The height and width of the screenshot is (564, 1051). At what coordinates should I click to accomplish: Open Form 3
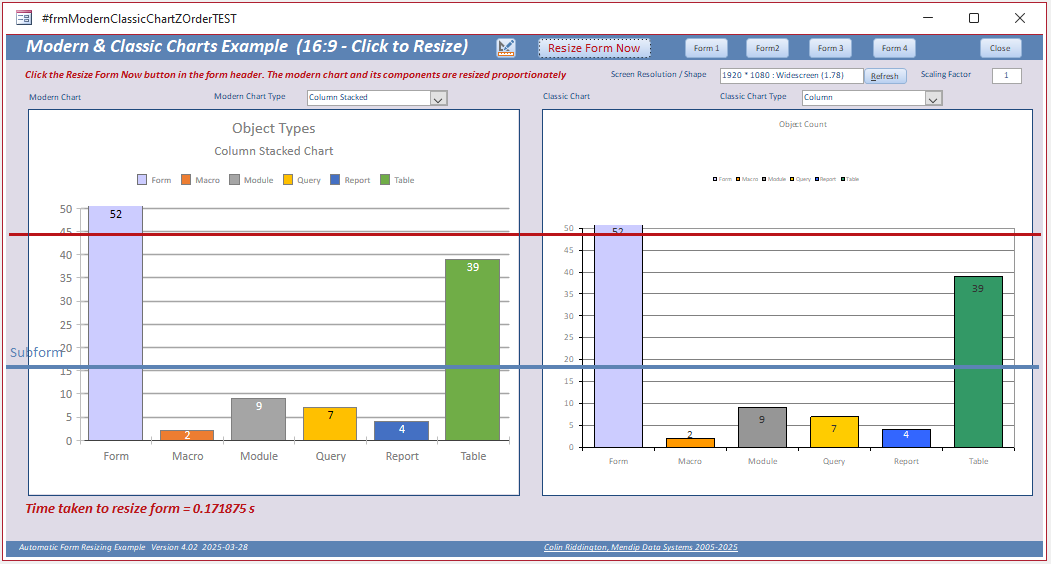tap(830, 48)
